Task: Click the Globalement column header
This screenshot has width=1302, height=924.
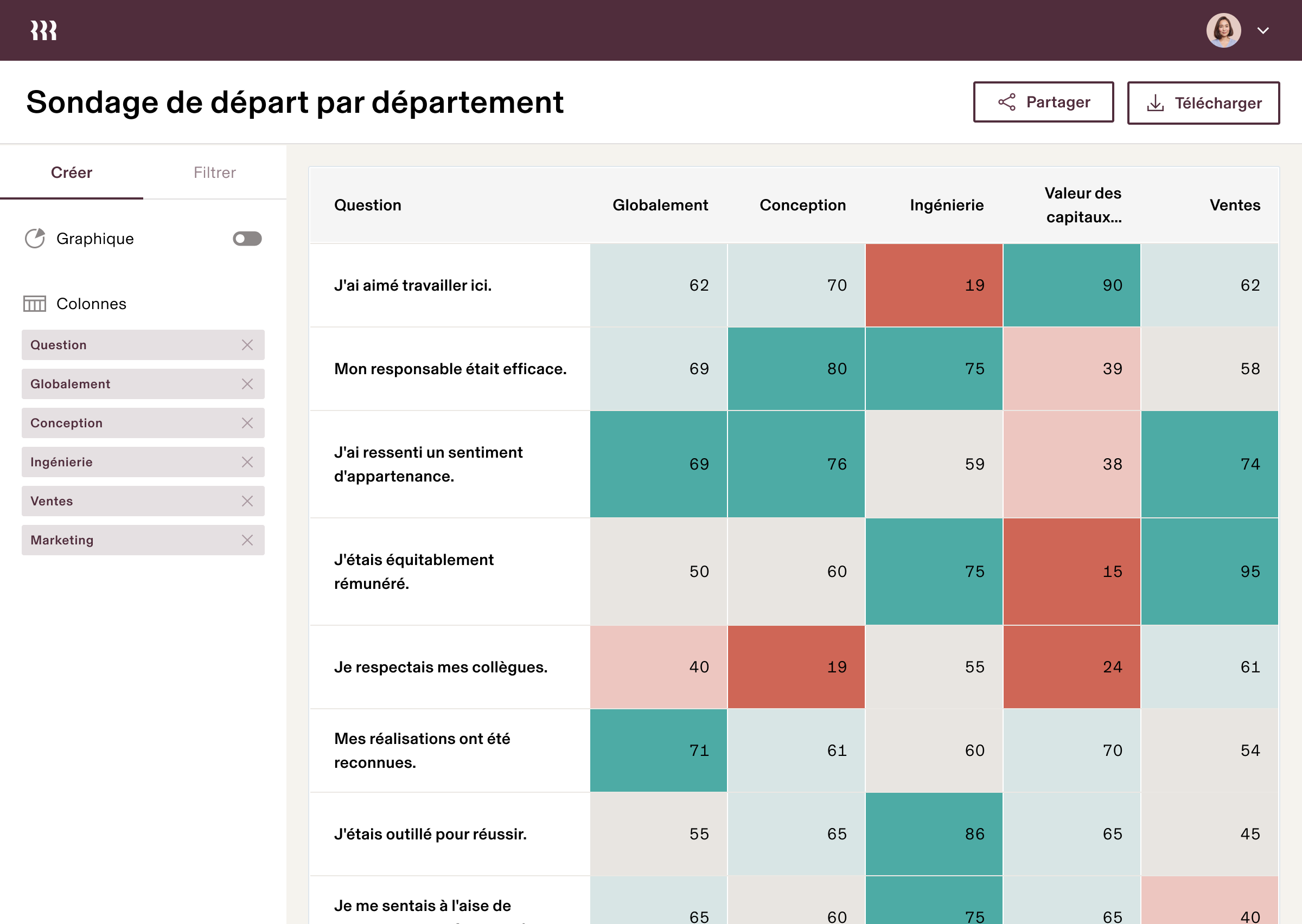Action: point(660,205)
